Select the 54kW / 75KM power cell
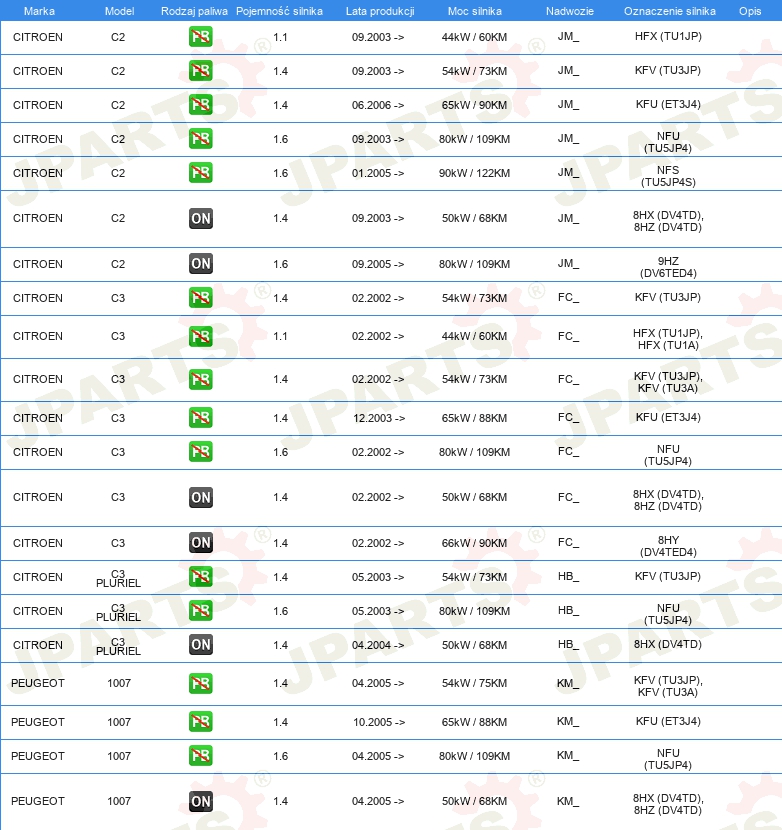The image size is (782, 830). click(474, 683)
